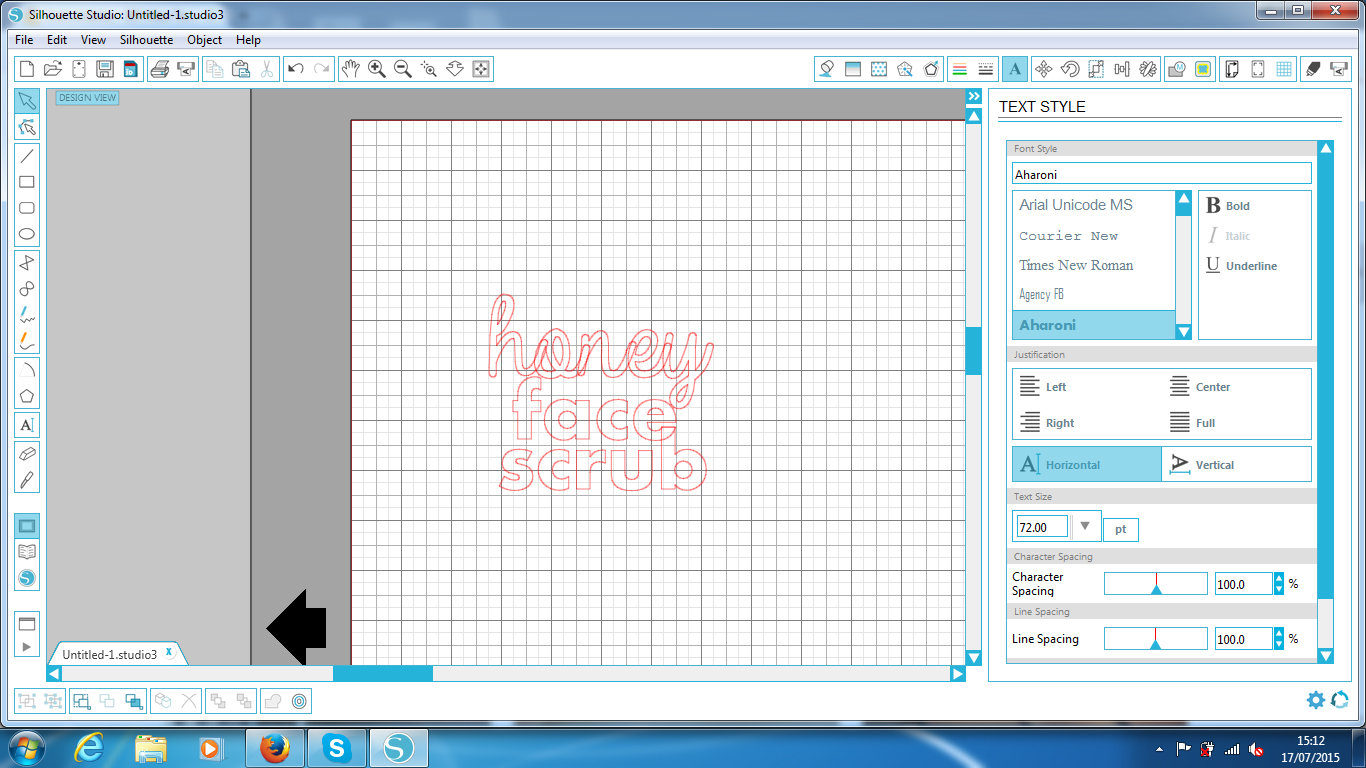This screenshot has width=1366, height=768.
Task: Open the Object menu
Action: pyautogui.click(x=204, y=40)
